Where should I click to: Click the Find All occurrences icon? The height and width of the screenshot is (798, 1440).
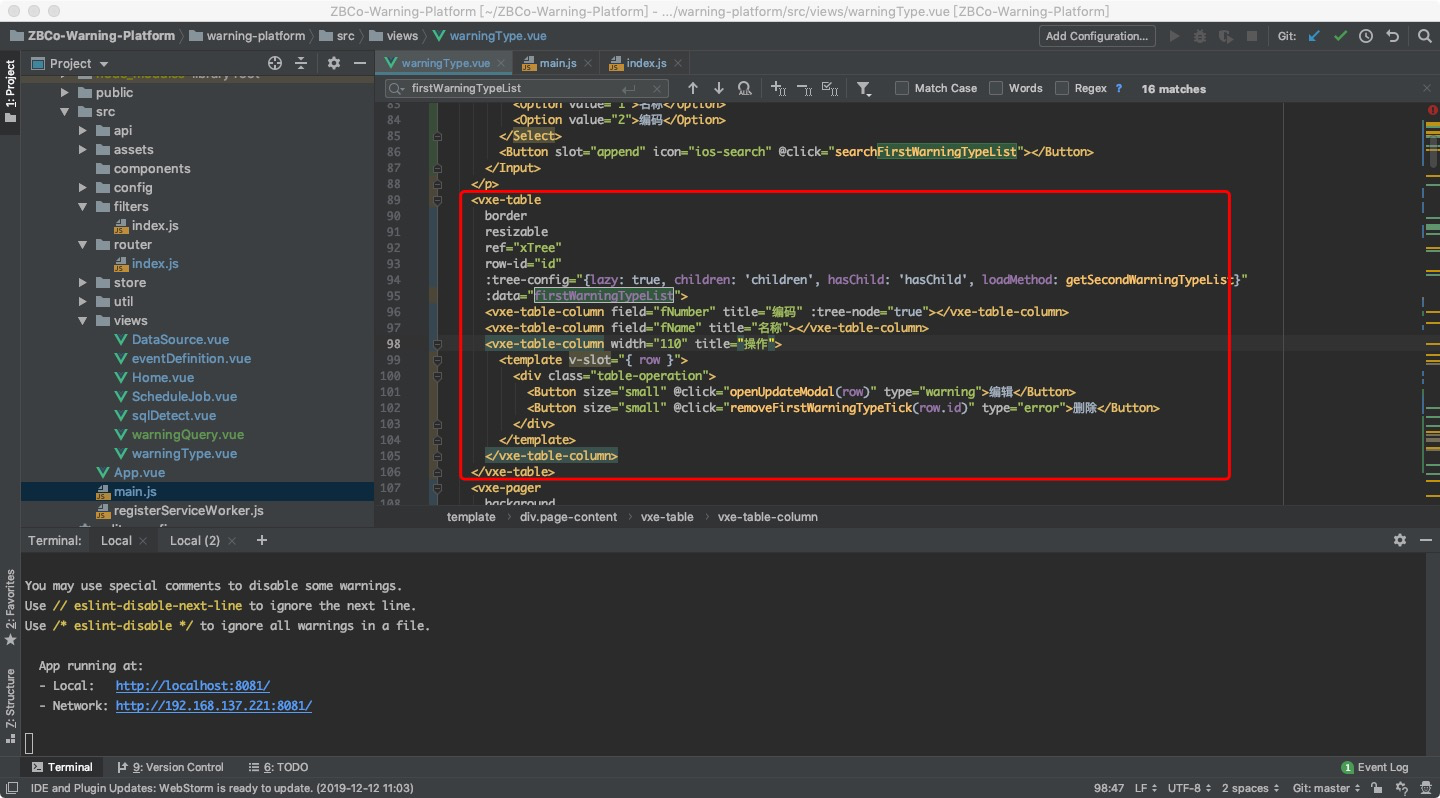coord(745,88)
